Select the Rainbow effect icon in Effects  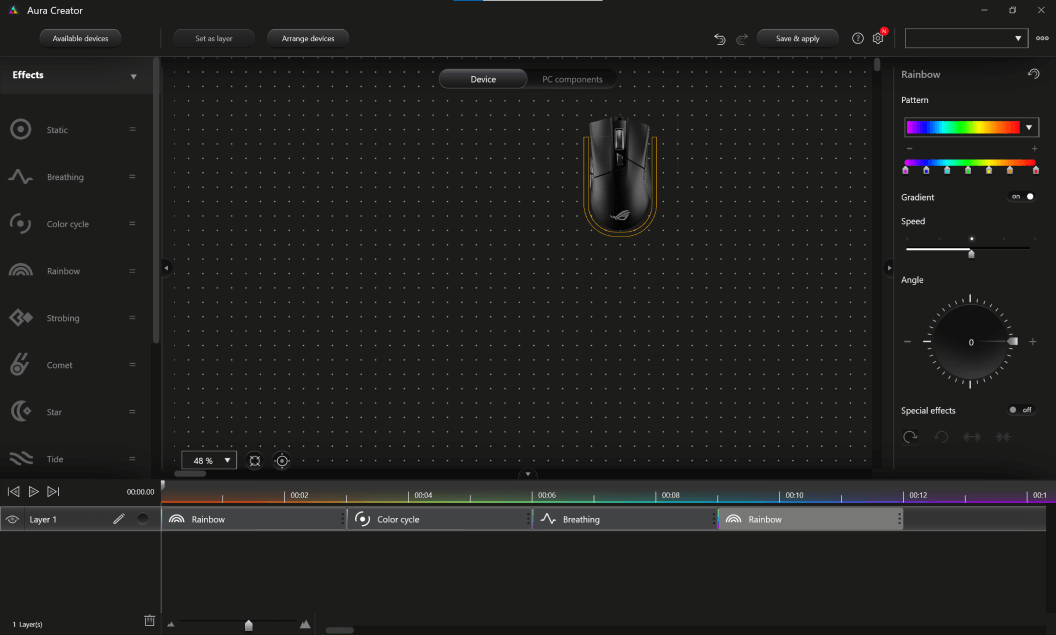click(x=20, y=271)
